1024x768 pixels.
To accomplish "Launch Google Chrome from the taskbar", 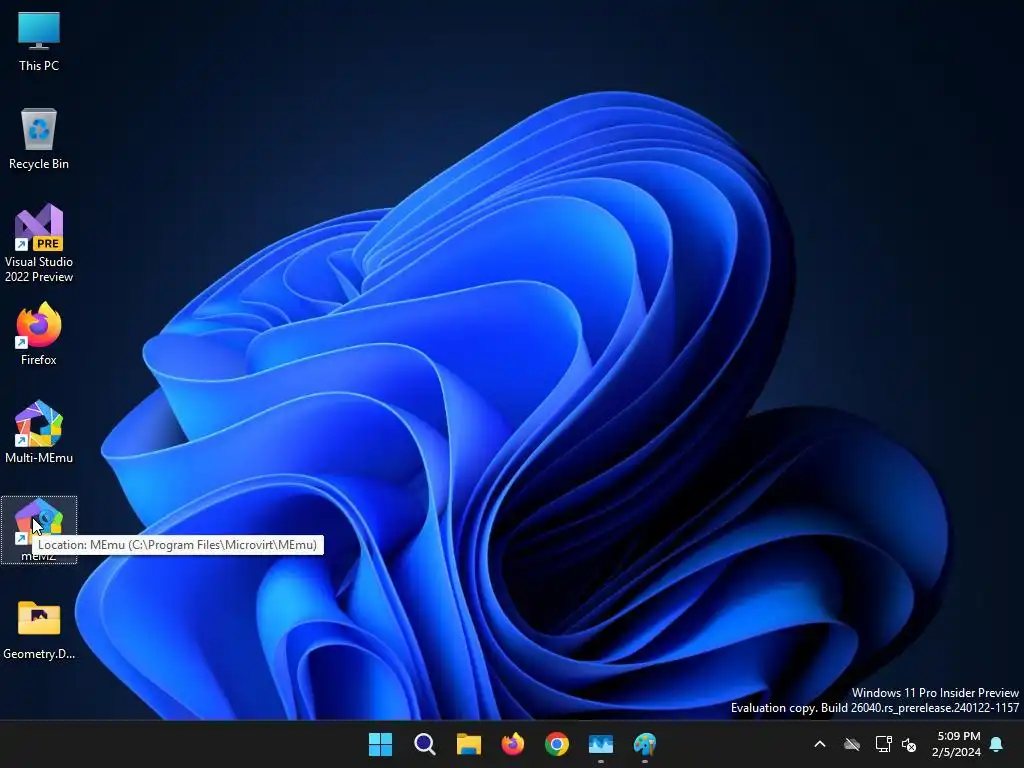I will [x=557, y=744].
